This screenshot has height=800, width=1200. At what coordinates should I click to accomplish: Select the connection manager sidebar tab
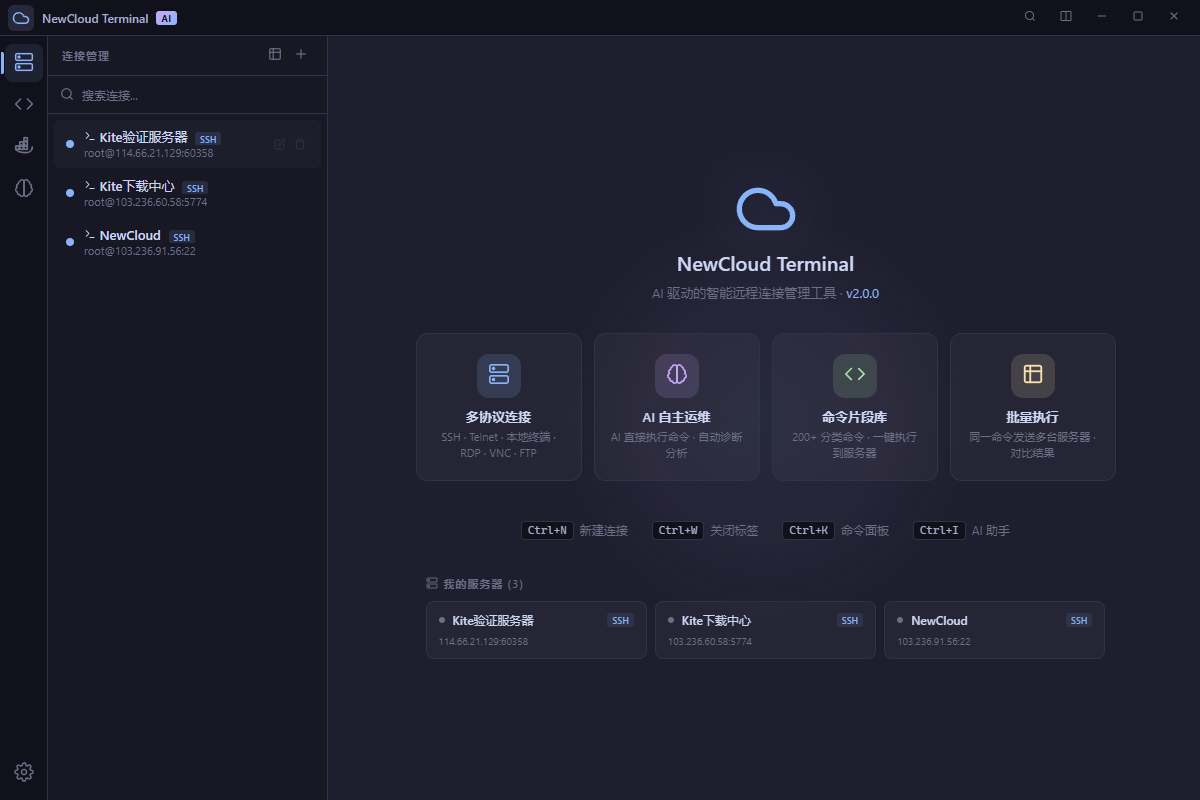pos(23,62)
